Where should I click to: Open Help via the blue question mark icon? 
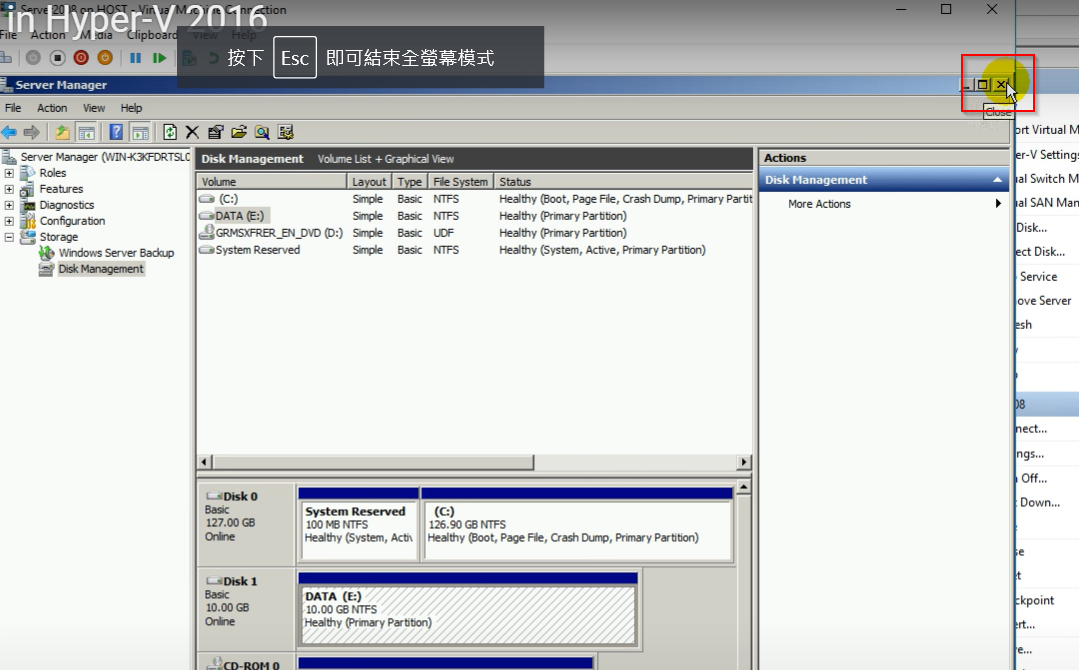pos(116,132)
